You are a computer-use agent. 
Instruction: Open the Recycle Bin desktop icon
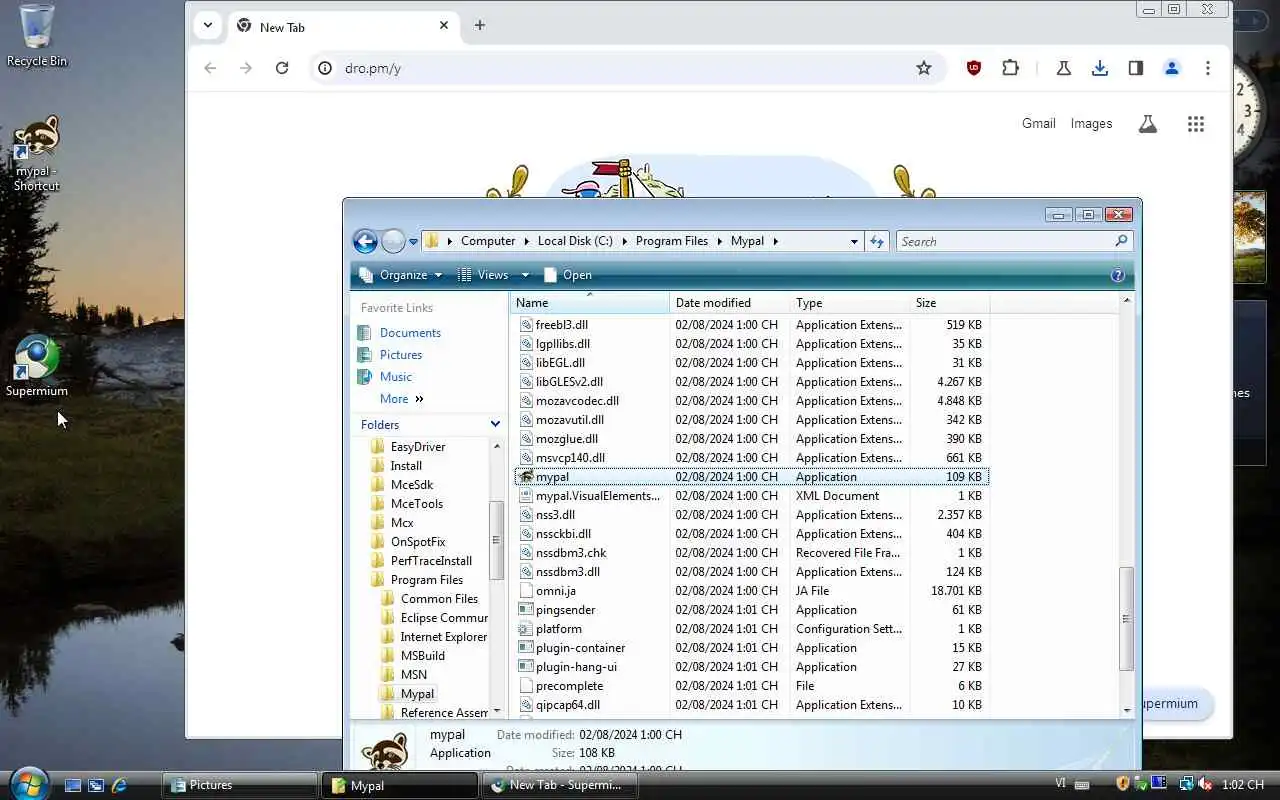pos(37,36)
